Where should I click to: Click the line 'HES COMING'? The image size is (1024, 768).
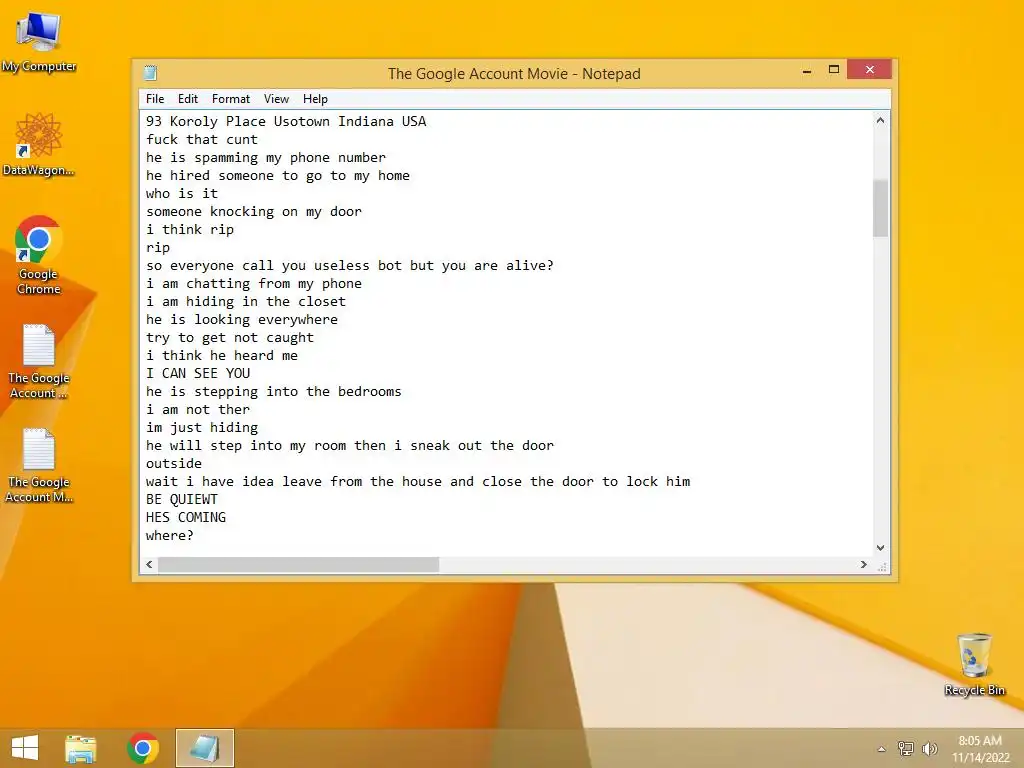click(185, 517)
